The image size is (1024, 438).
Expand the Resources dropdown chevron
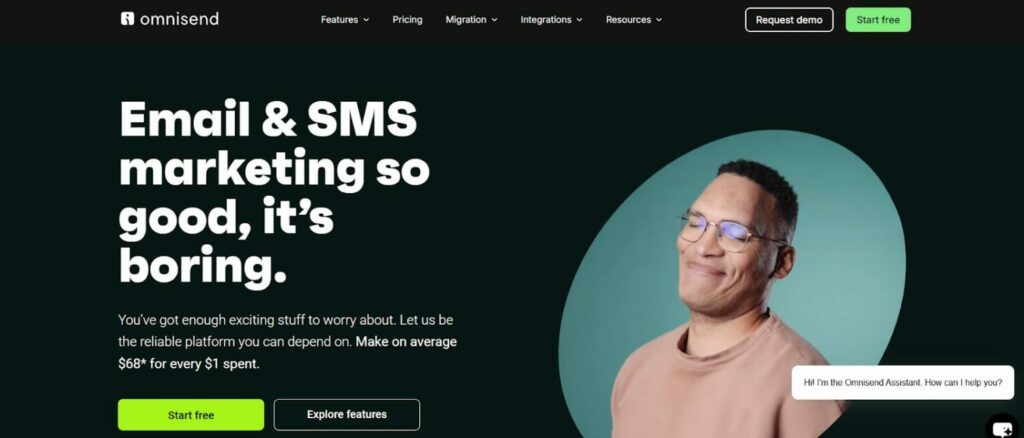(659, 20)
